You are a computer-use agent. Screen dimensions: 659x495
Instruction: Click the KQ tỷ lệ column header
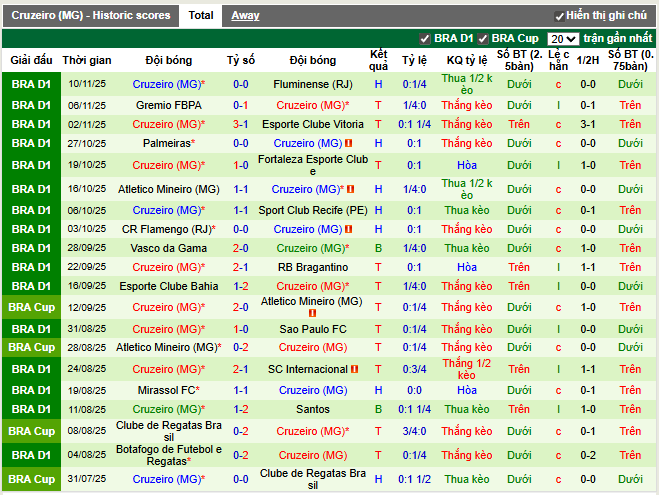point(467,60)
